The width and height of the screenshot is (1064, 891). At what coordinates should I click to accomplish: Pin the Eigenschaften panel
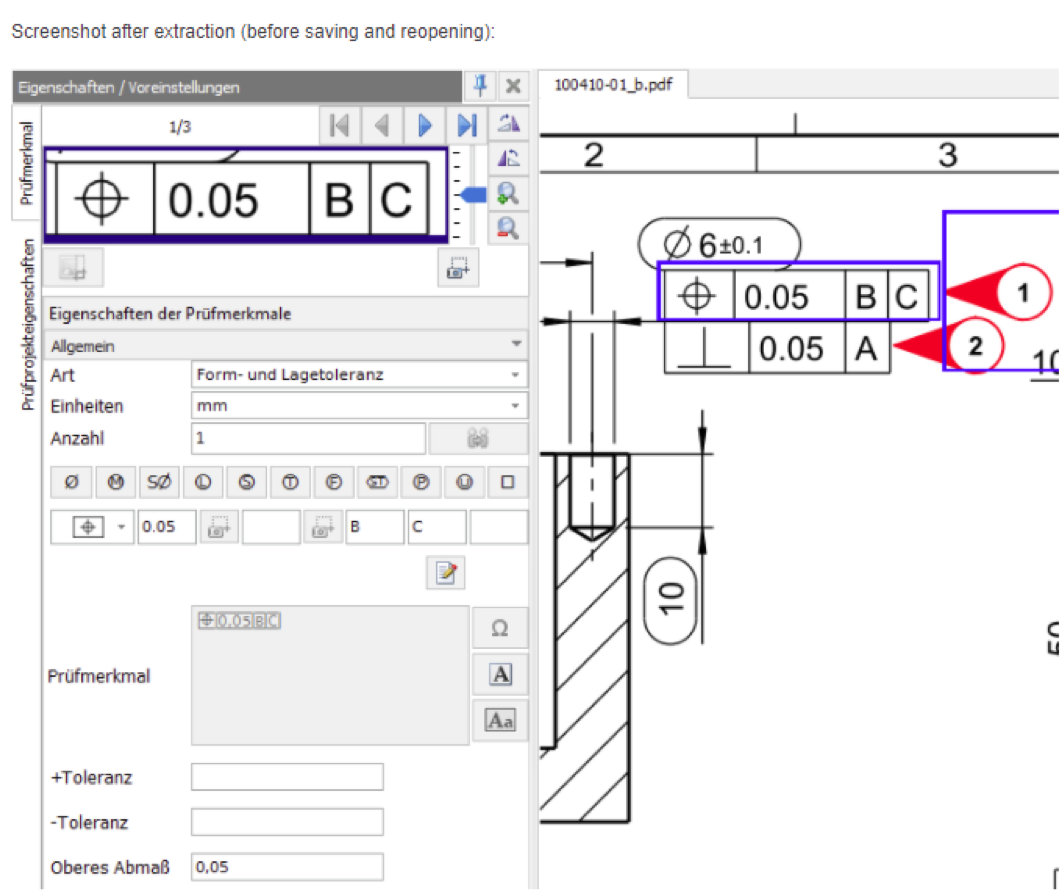480,86
